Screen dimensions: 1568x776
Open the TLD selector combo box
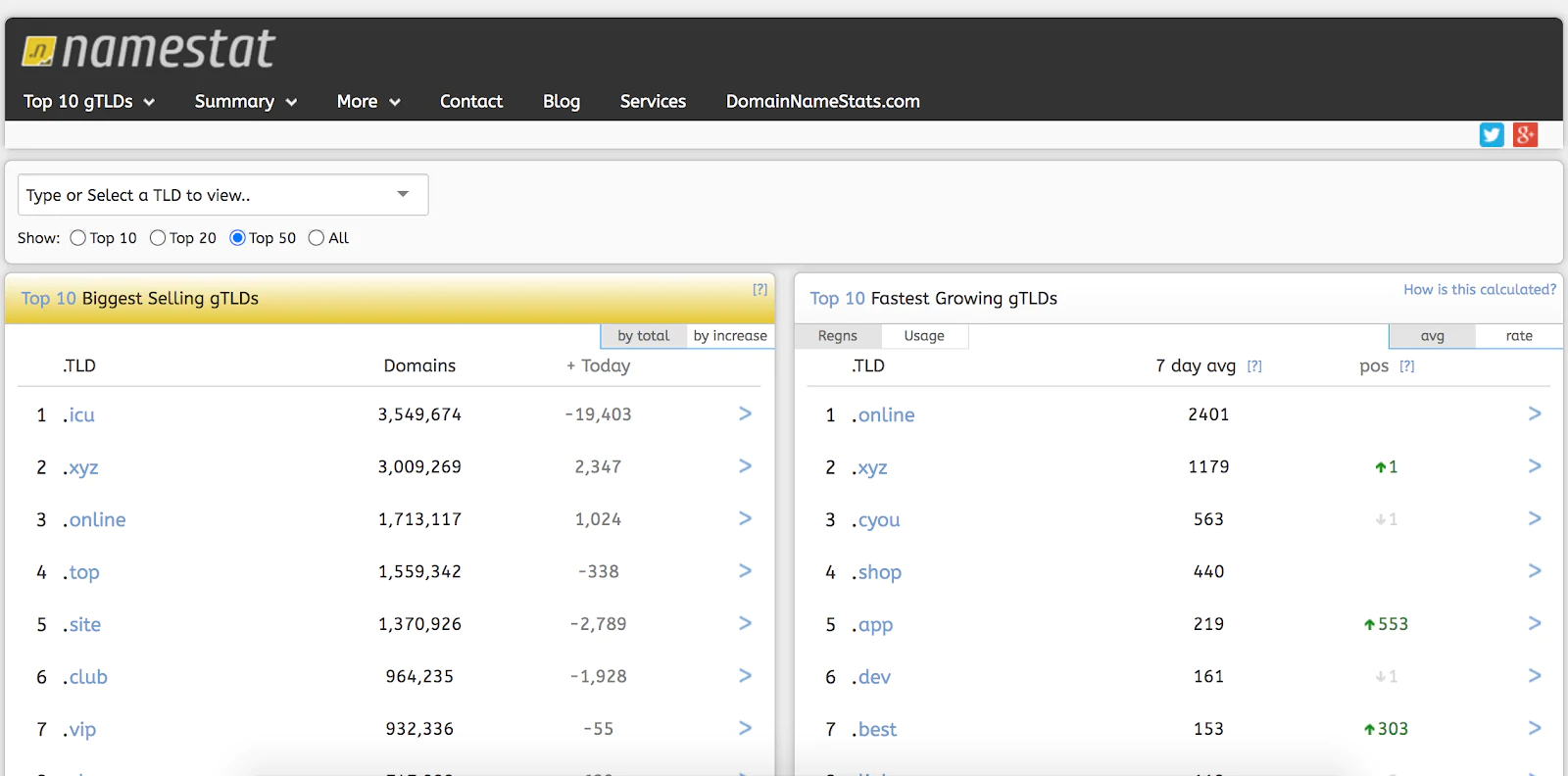pos(222,195)
